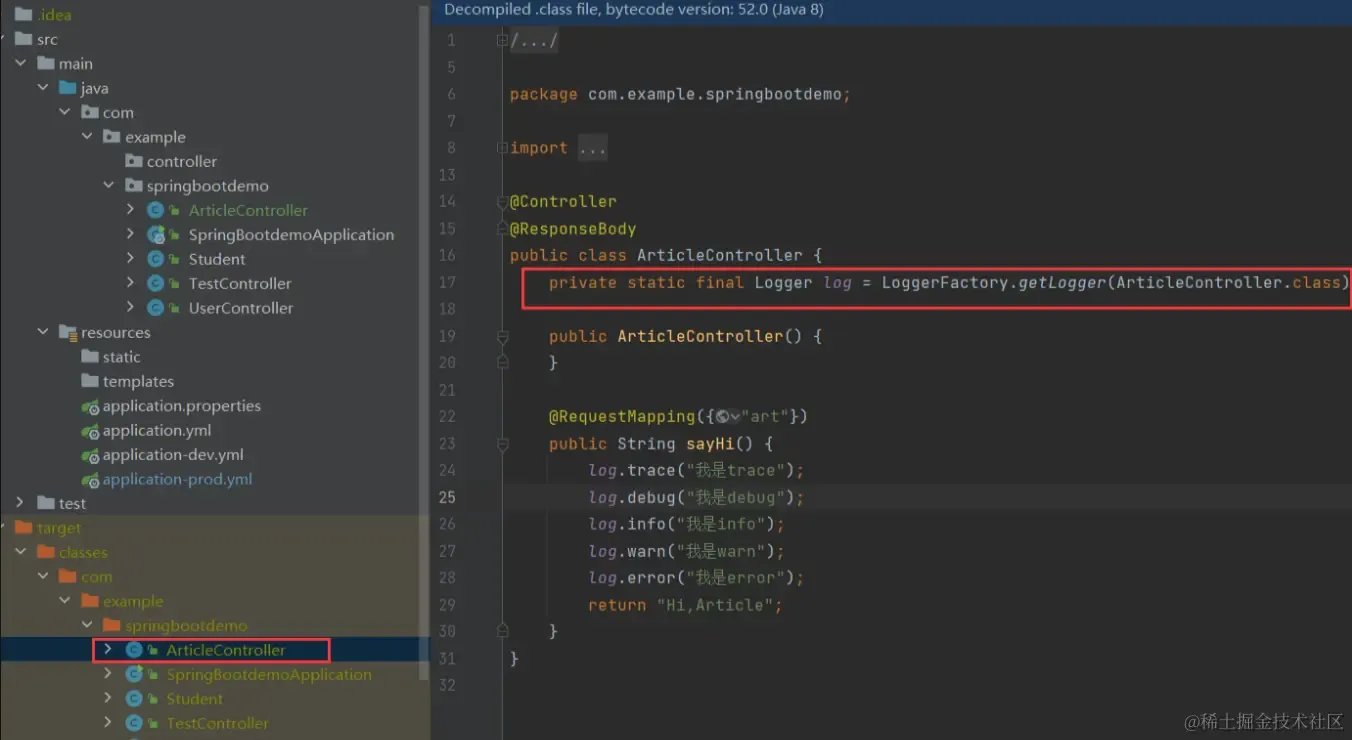1352x740 pixels.
Task: Click application.yml Spring config icon
Action: point(90,430)
